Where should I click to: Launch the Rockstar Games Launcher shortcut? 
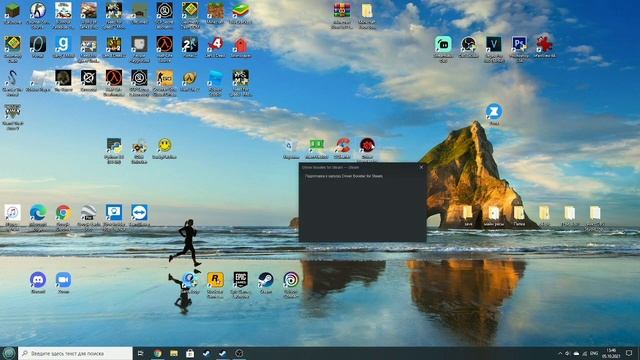215,280
